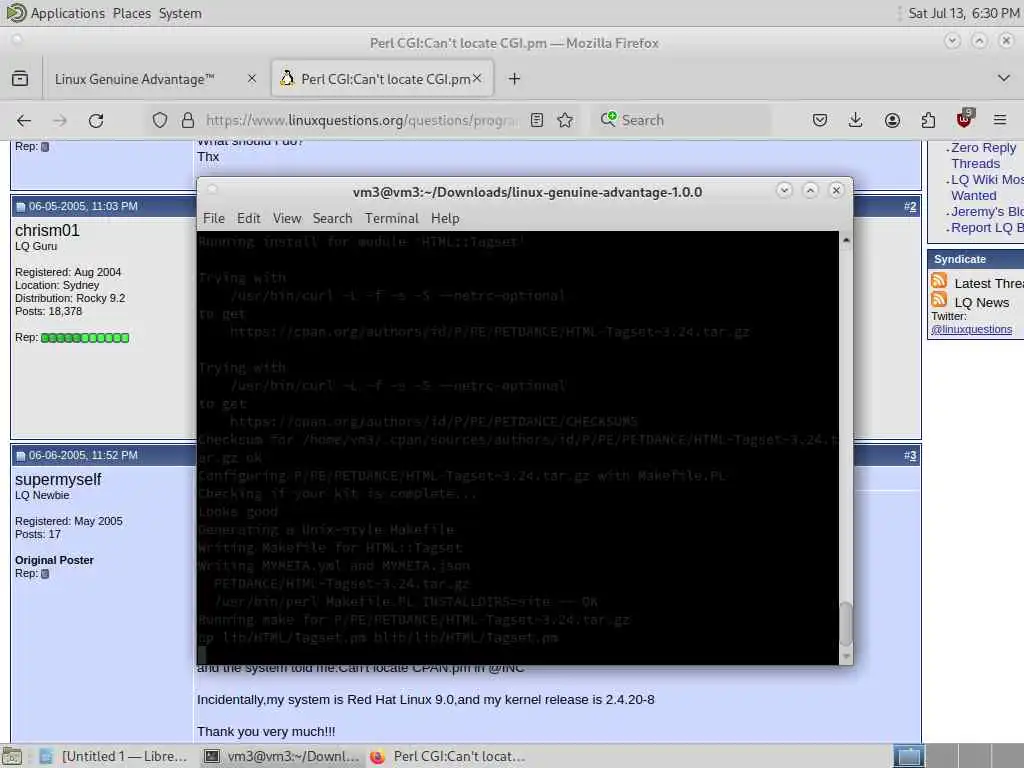Image resolution: width=1024 pixels, height=768 pixels.
Task: Click the LQ News RSS icon
Action: 939,300
